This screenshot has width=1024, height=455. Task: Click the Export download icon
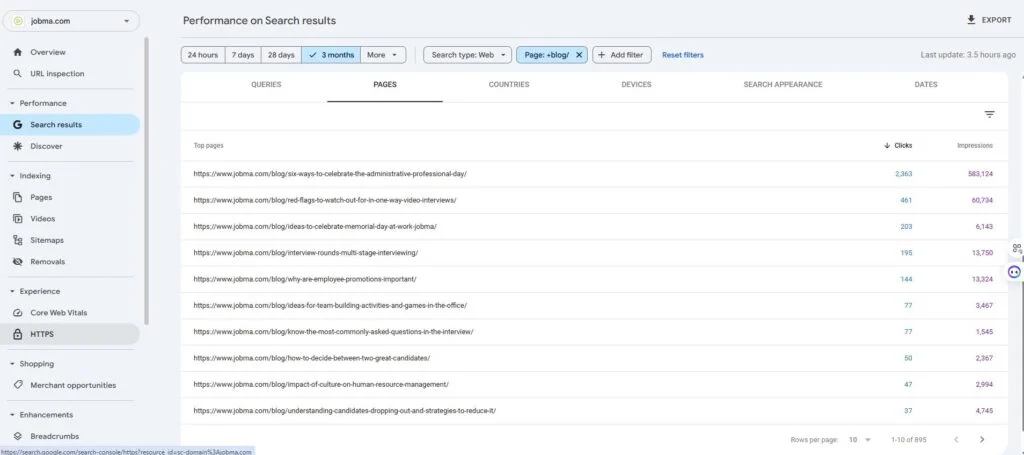click(971, 20)
